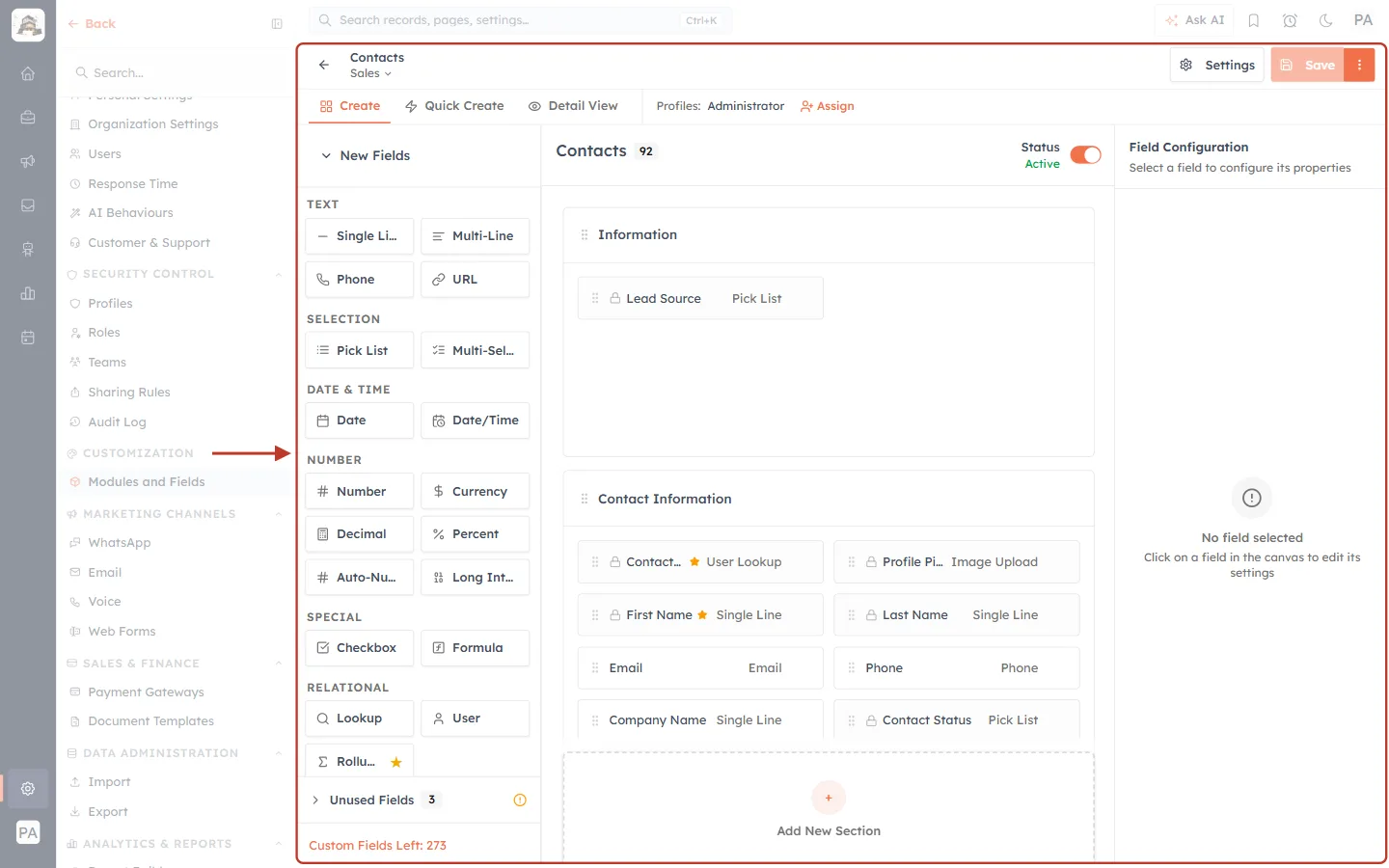This screenshot has height=868, width=1389.
Task: Open the Settings button
Action: tap(1217, 65)
